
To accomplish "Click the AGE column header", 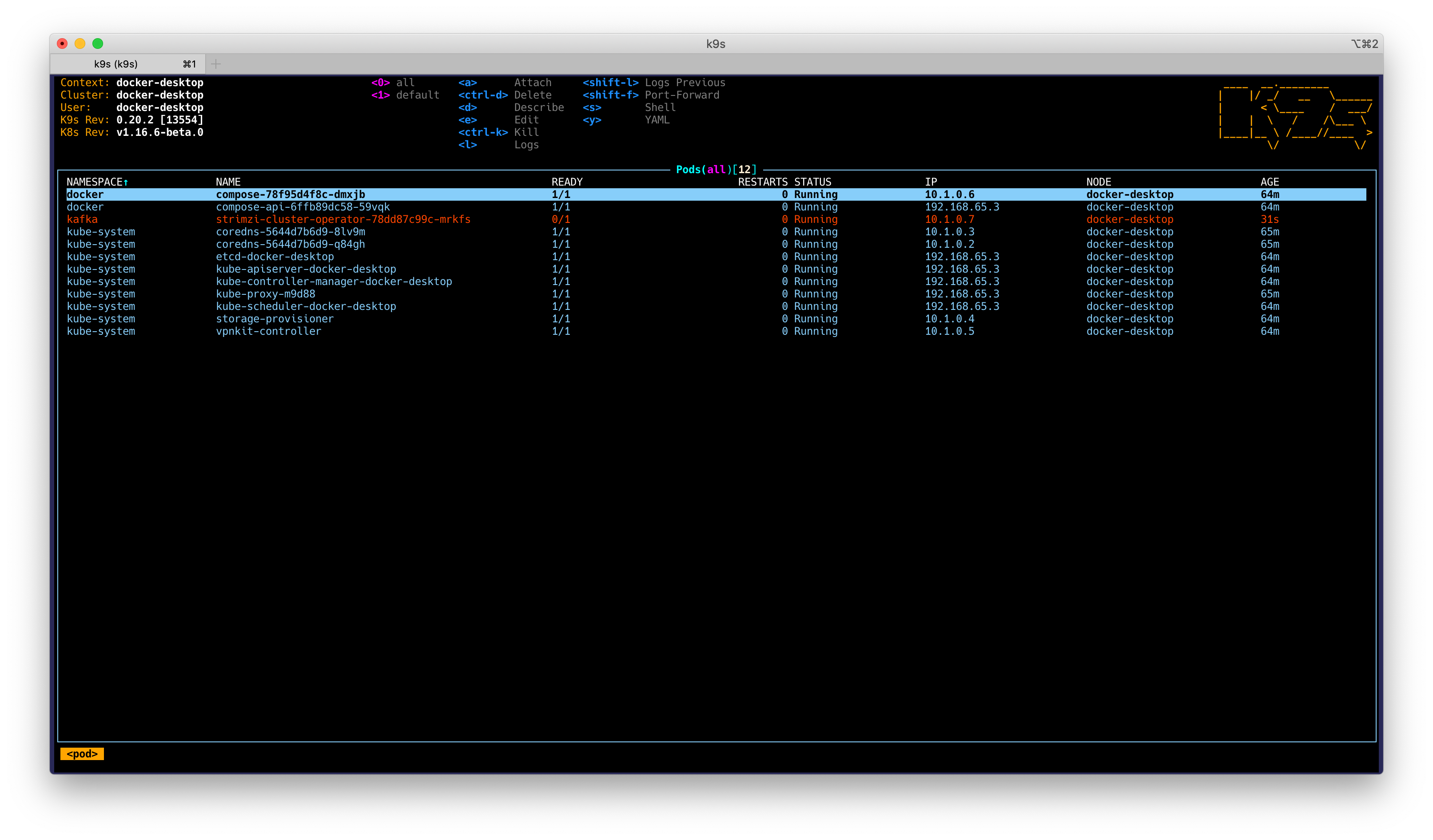I will 1269,182.
